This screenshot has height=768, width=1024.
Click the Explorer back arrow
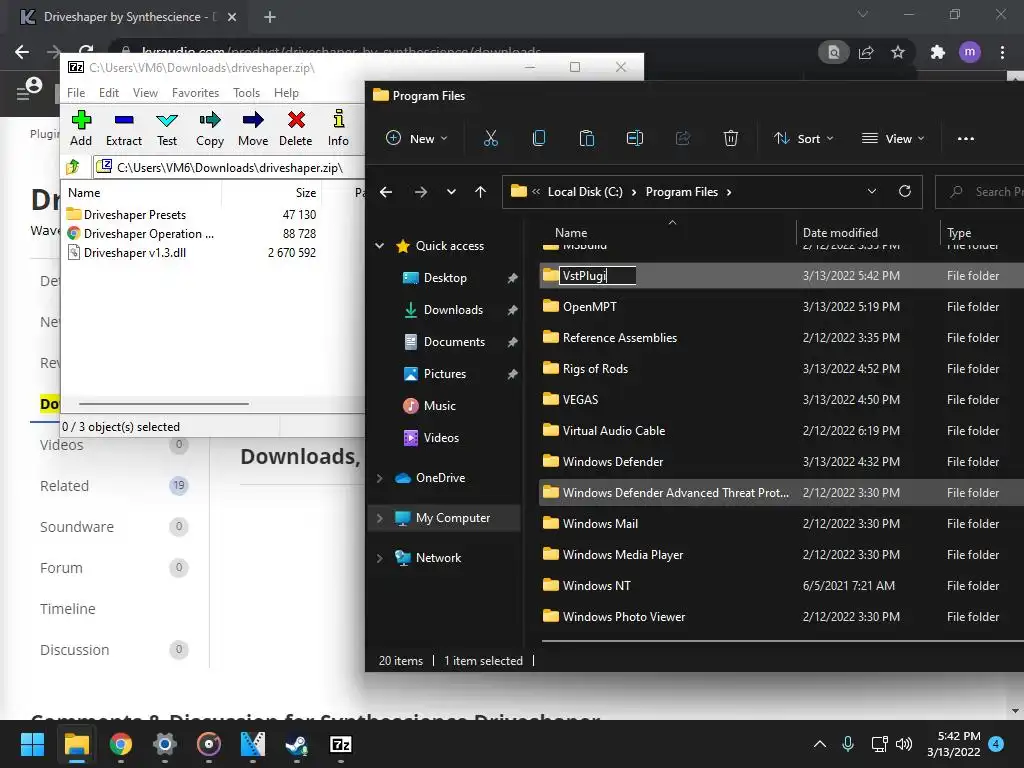click(x=386, y=192)
